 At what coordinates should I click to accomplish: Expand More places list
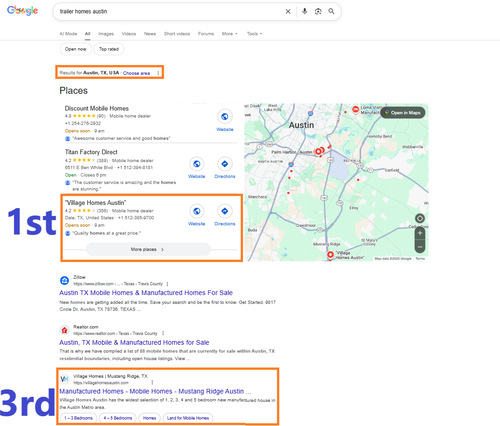[148, 249]
